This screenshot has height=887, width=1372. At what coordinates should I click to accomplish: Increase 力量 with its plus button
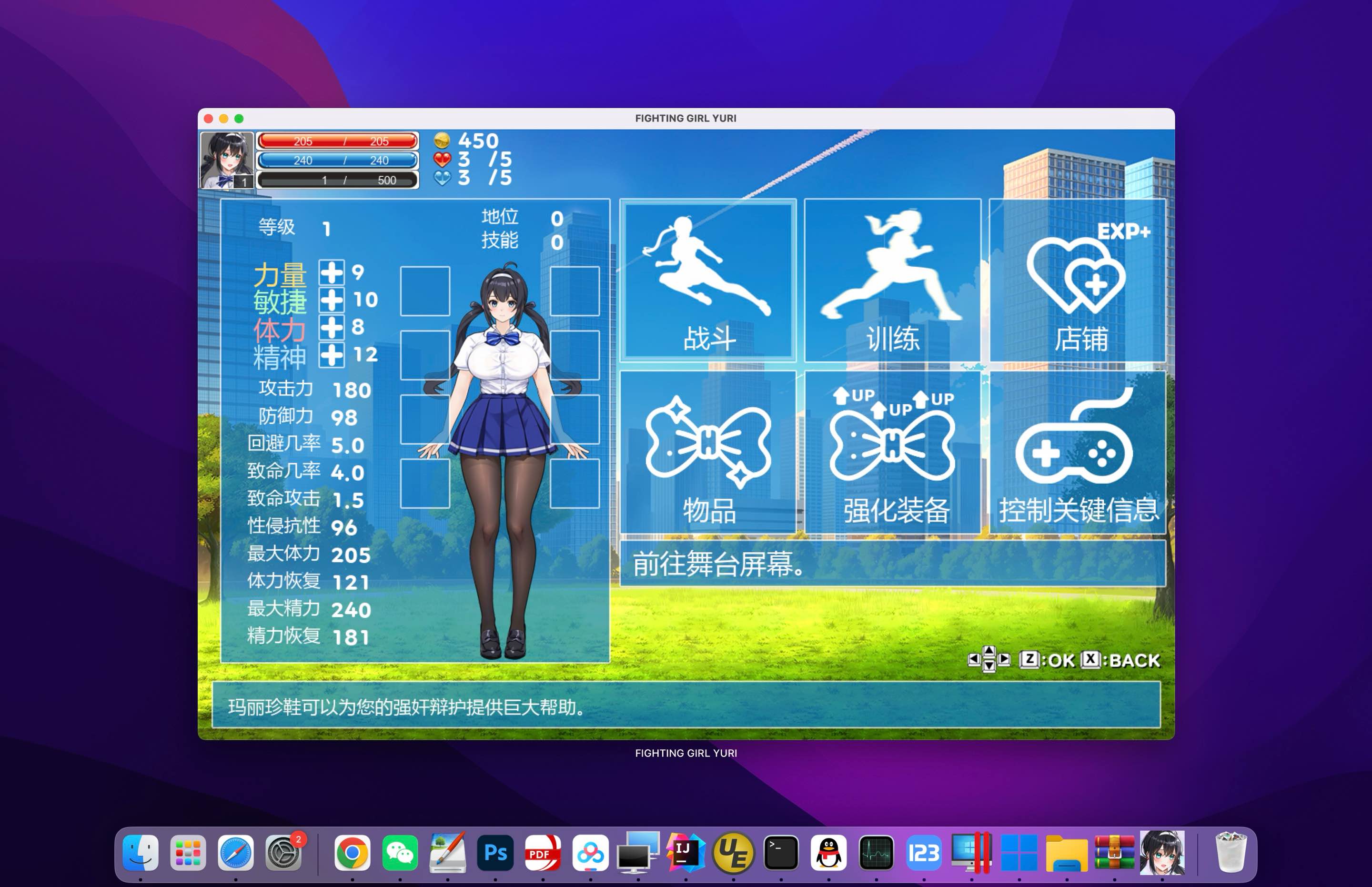332,272
